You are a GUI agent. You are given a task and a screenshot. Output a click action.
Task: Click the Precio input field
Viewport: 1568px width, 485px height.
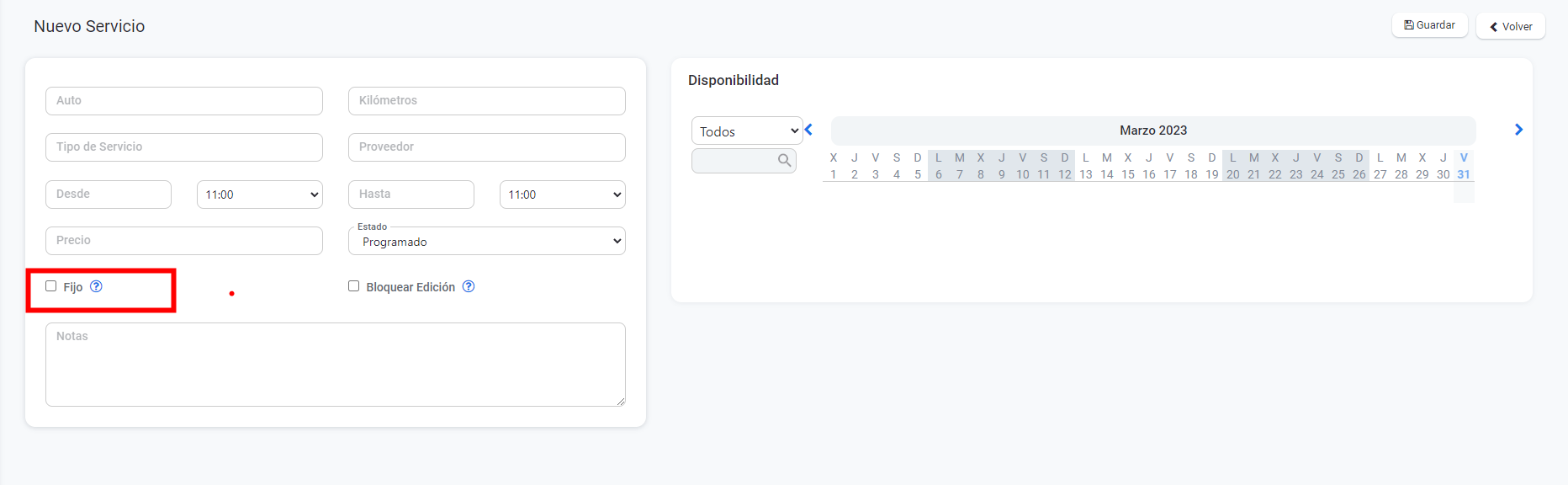click(184, 241)
